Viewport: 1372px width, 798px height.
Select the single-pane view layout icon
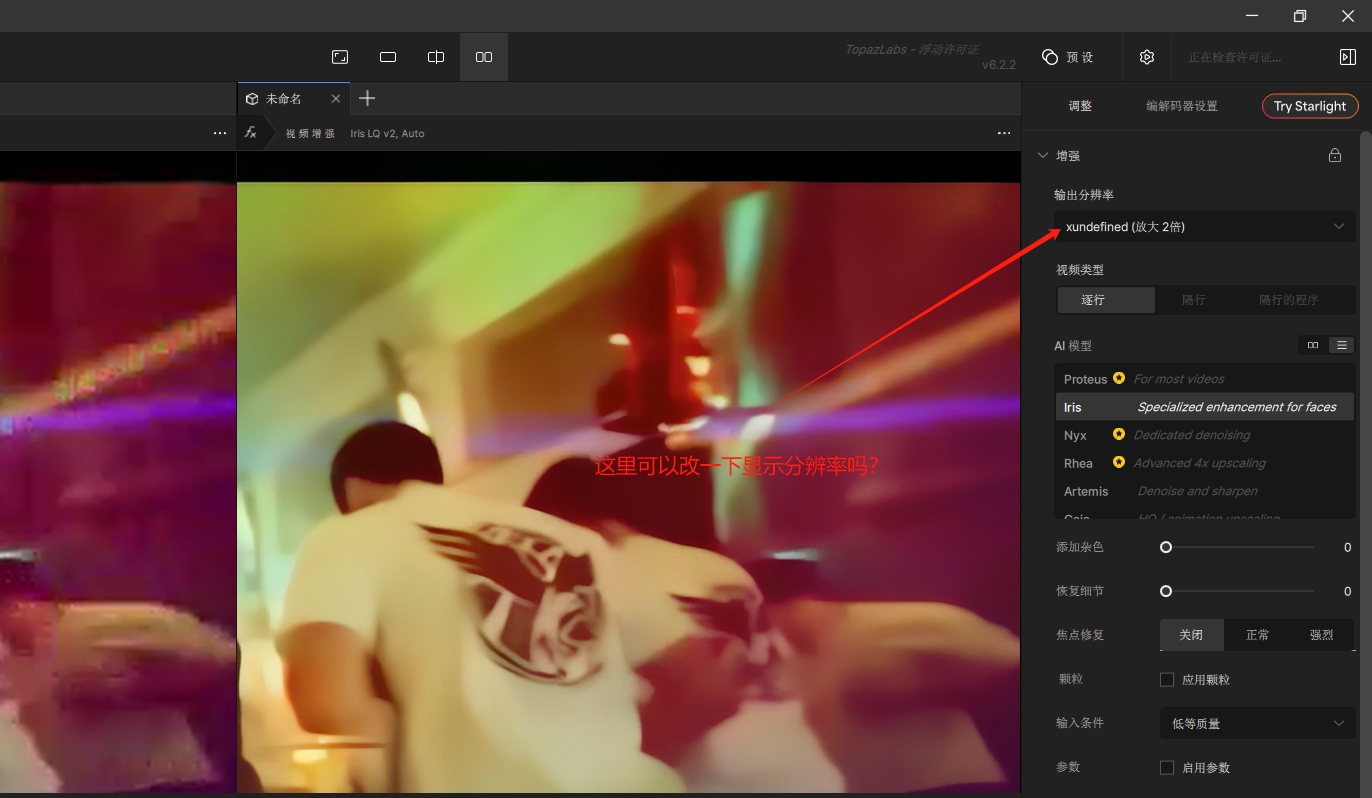coord(388,57)
